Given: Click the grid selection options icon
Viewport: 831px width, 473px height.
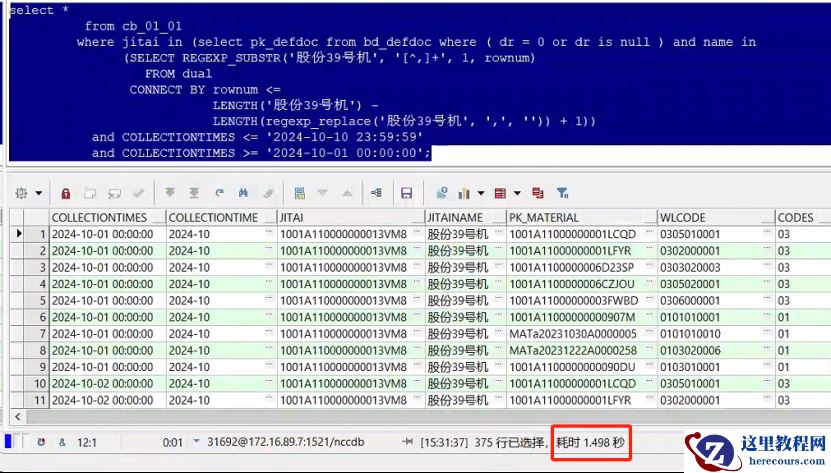Looking at the screenshot, I should [x=22, y=193].
